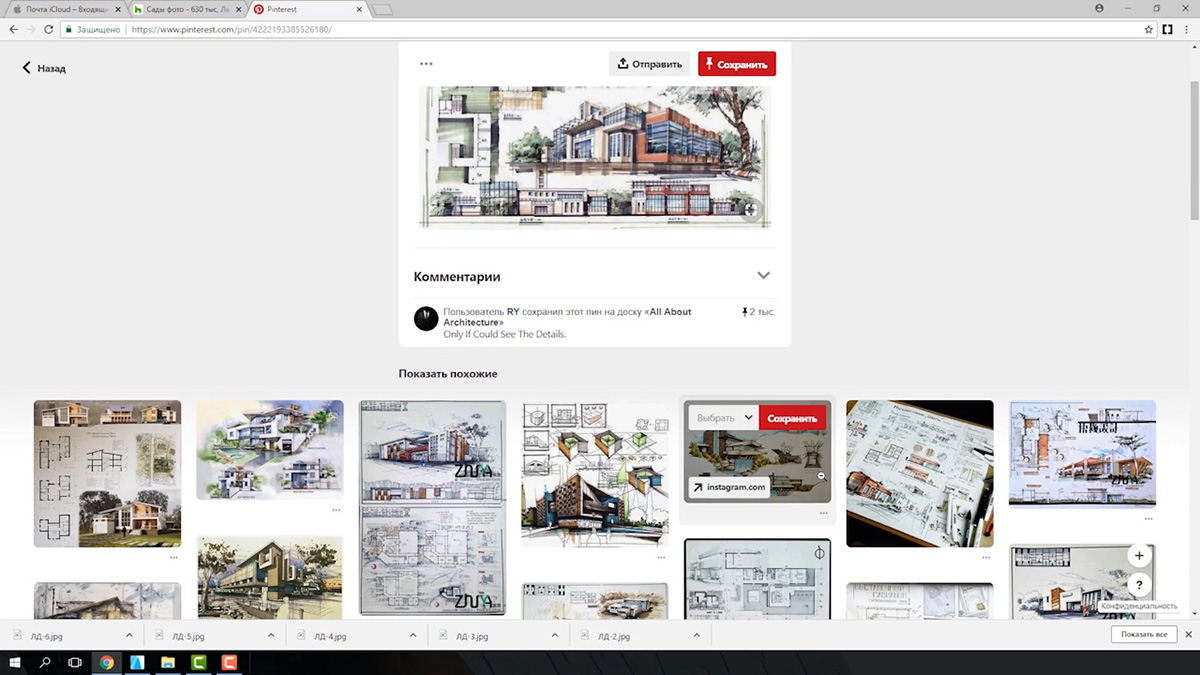
Task: Expand options arrow for ЛД-4.jpg
Action: click(x=413, y=636)
